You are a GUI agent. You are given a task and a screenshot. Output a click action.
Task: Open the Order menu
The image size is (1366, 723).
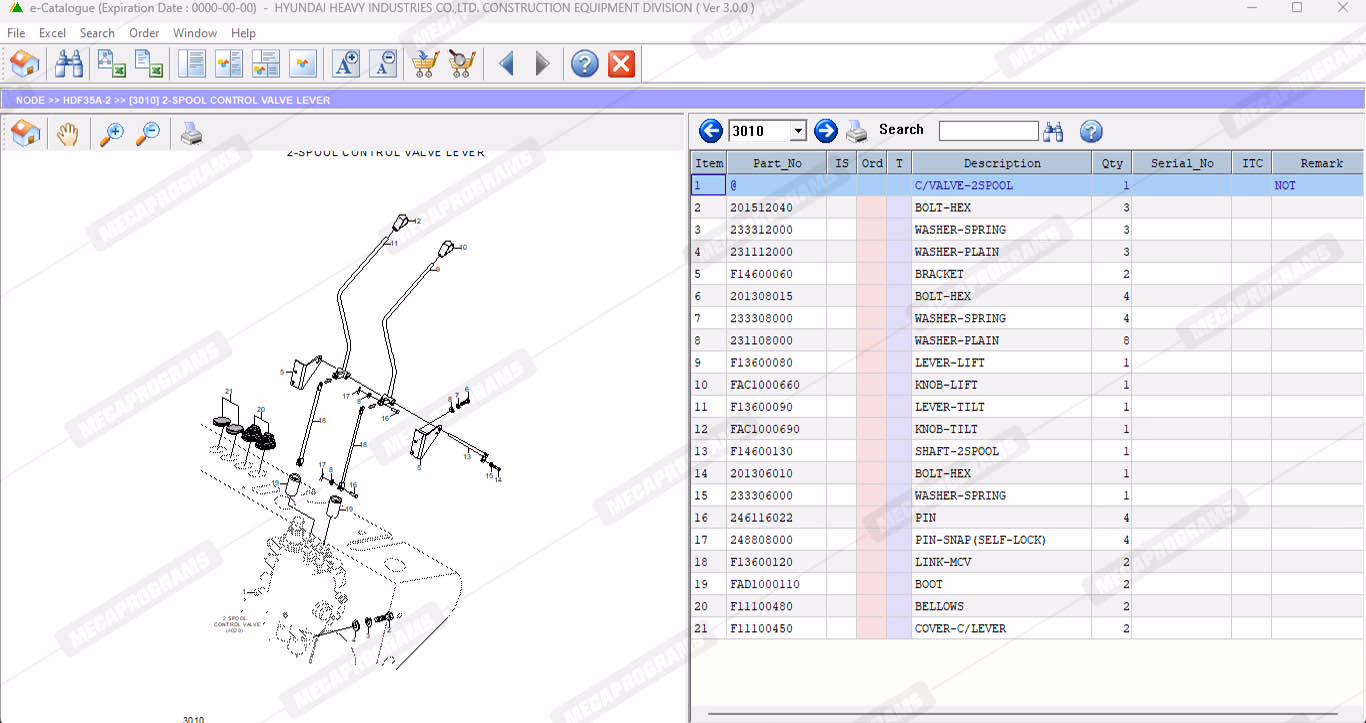144,33
